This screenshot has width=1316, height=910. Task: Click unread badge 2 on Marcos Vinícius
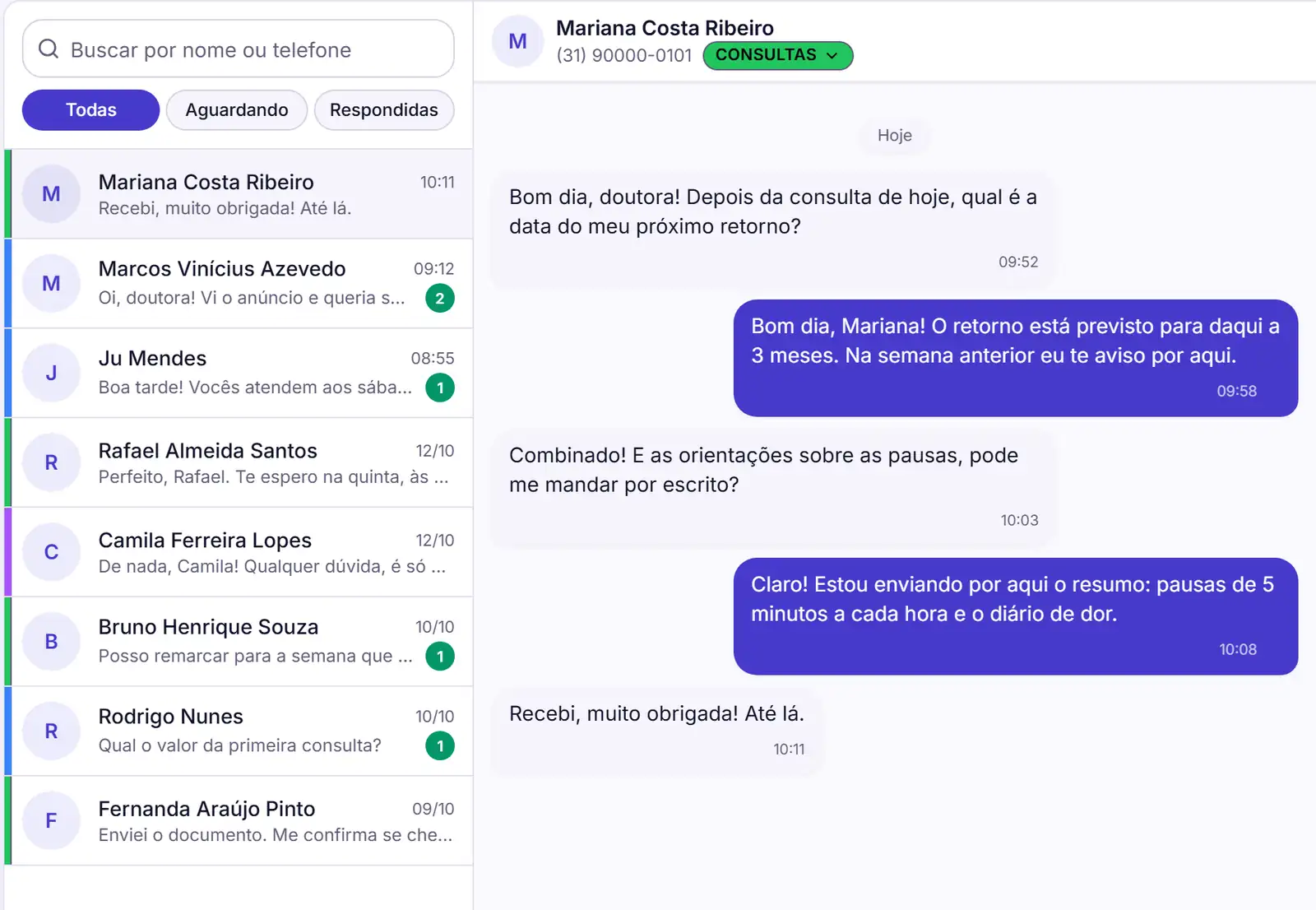coord(440,299)
